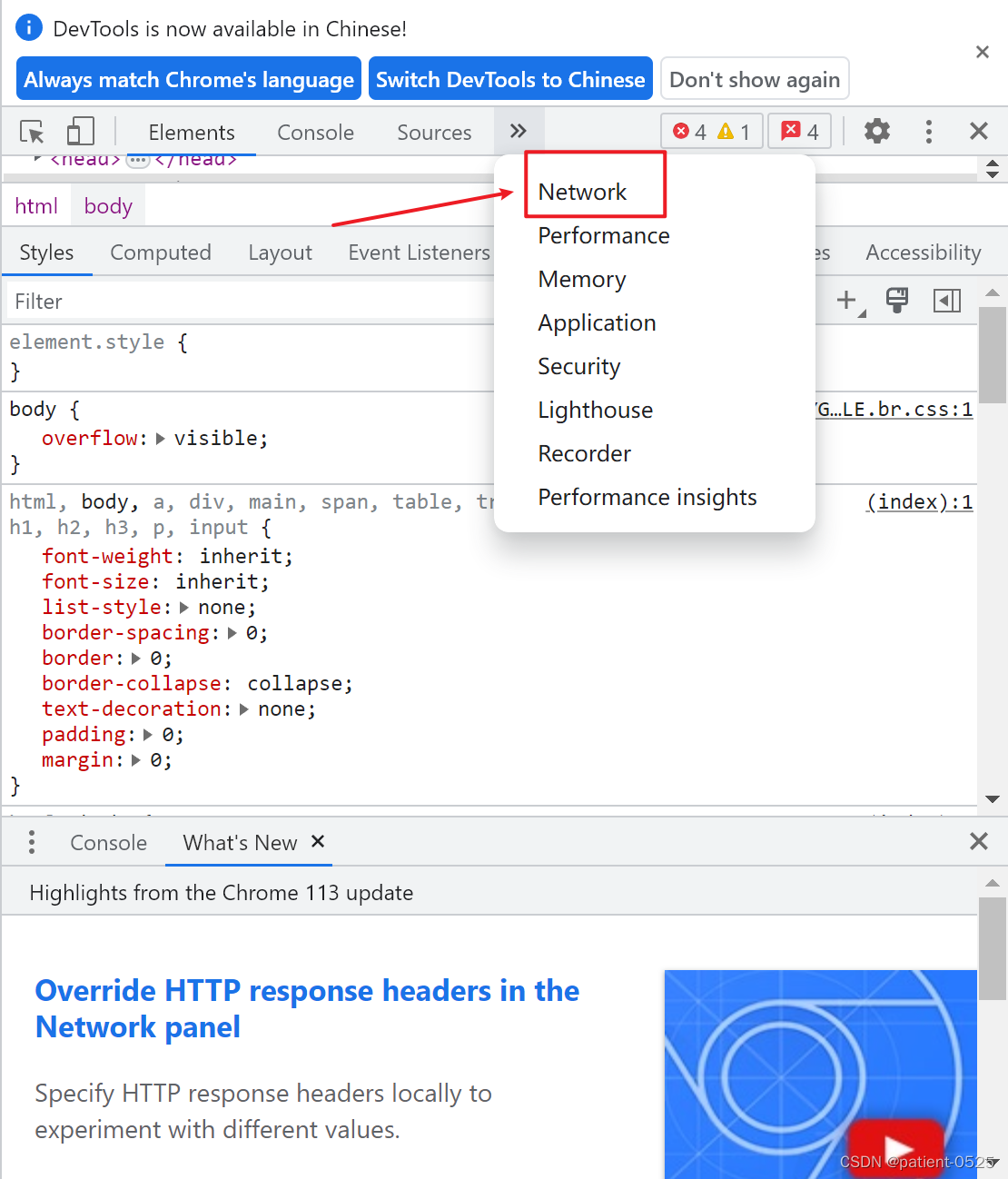Select Network from the dropdown menu

click(x=582, y=192)
